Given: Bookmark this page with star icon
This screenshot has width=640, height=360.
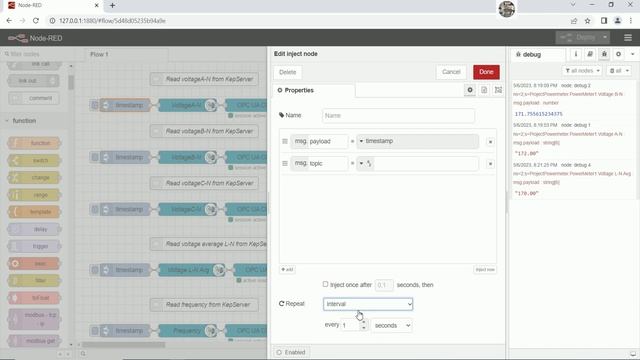Looking at the screenshot, I should point(587,21).
